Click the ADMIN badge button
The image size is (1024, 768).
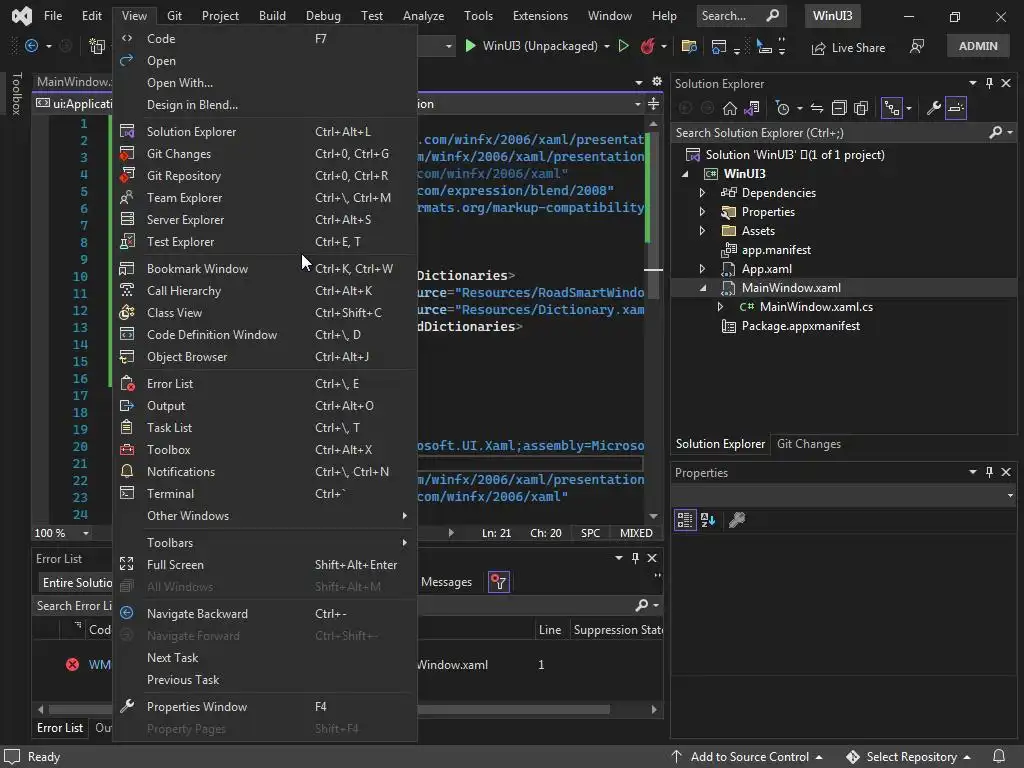pos(978,46)
